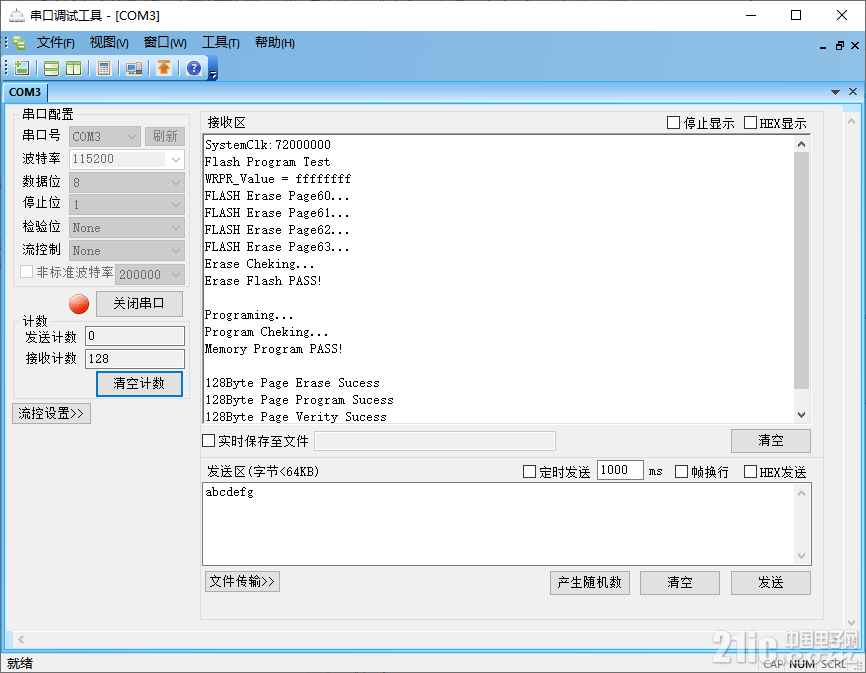Open the 窗口(W) menu
The width and height of the screenshot is (866, 673).
pyautogui.click(x=165, y=43)
